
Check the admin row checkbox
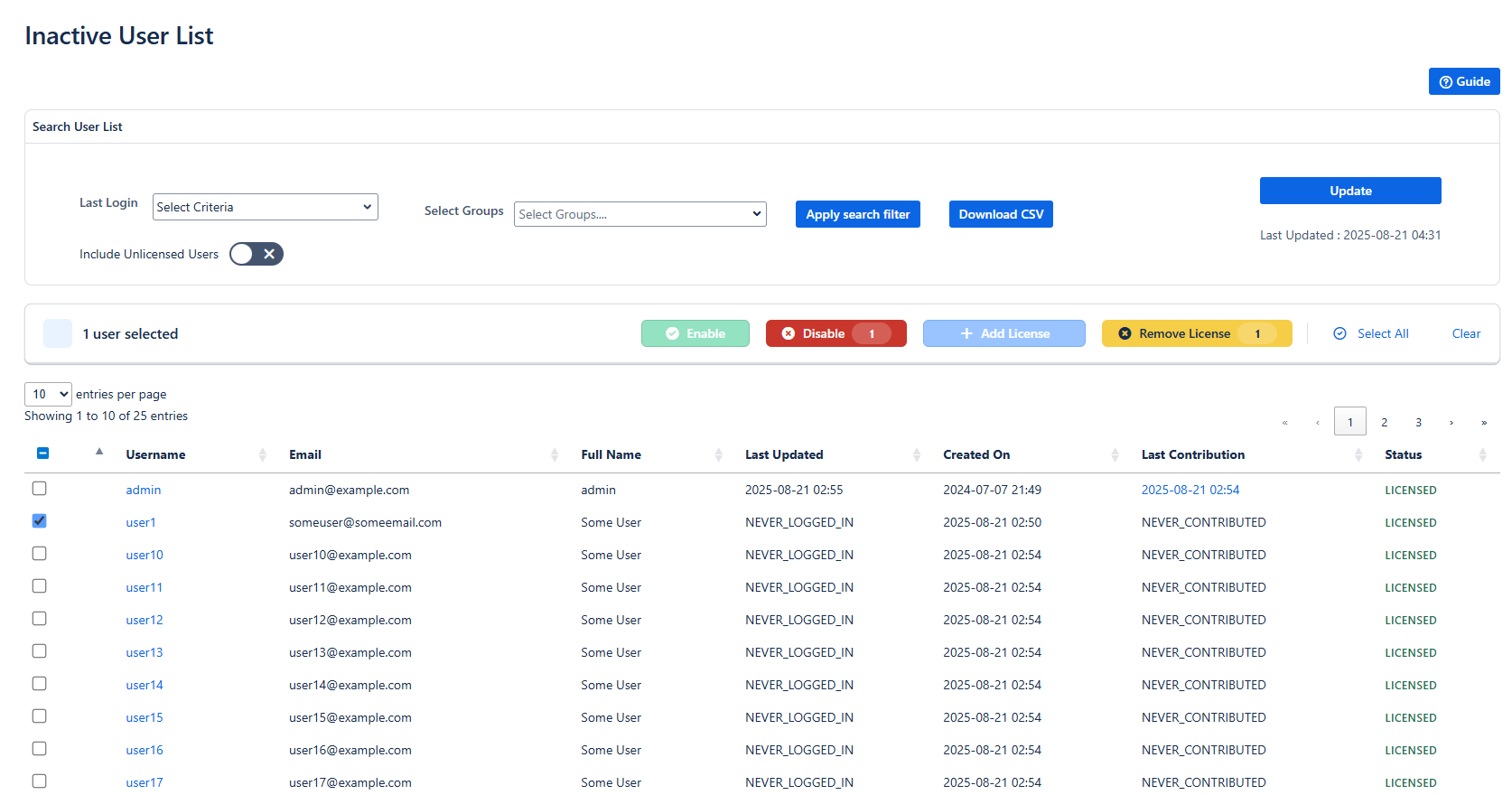pos(40,489)
